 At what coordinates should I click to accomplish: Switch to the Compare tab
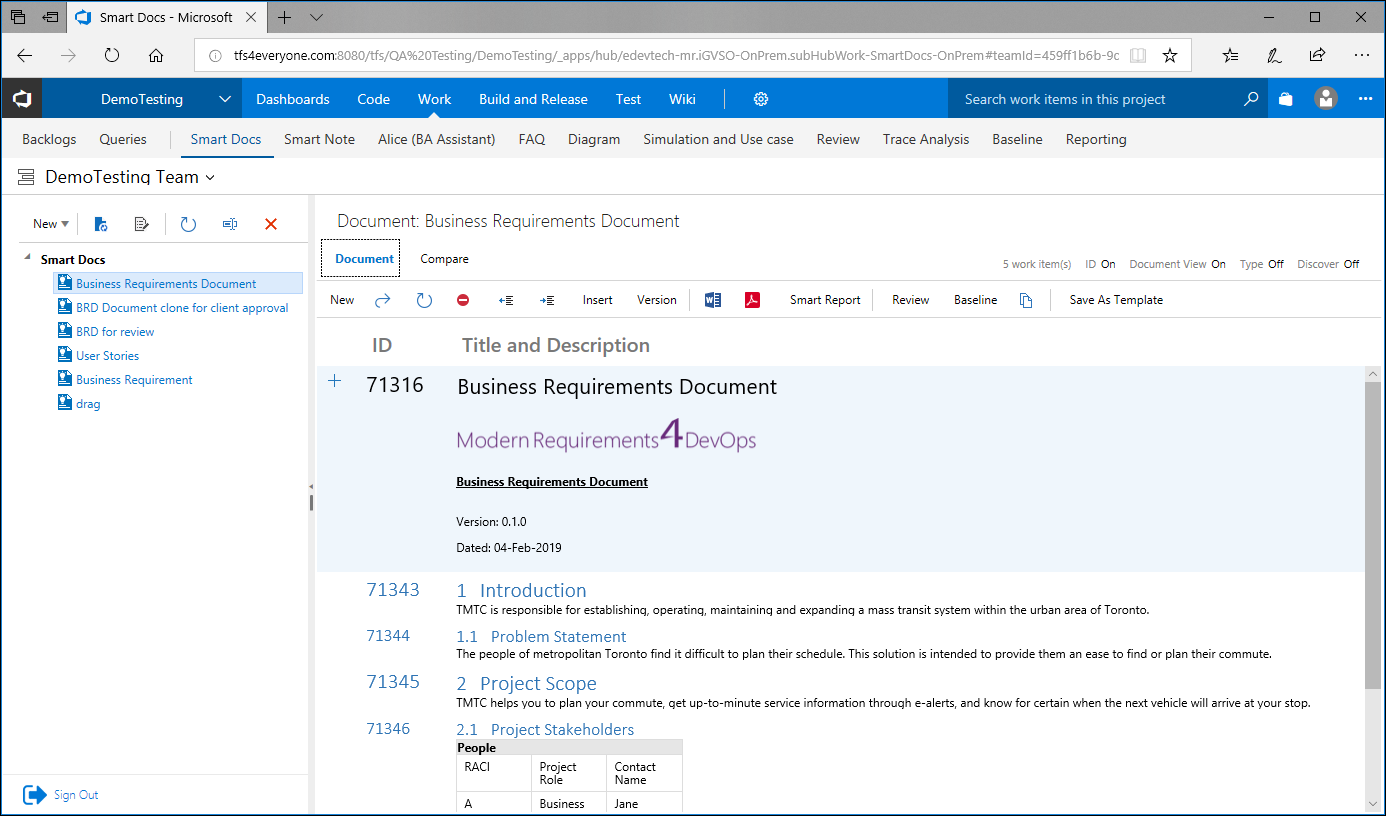click(444, 259)
